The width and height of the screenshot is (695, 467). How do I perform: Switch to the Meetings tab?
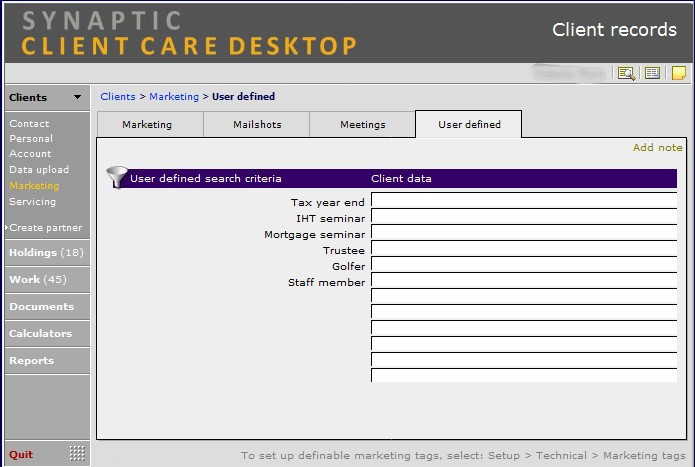(x=363, y=125)
